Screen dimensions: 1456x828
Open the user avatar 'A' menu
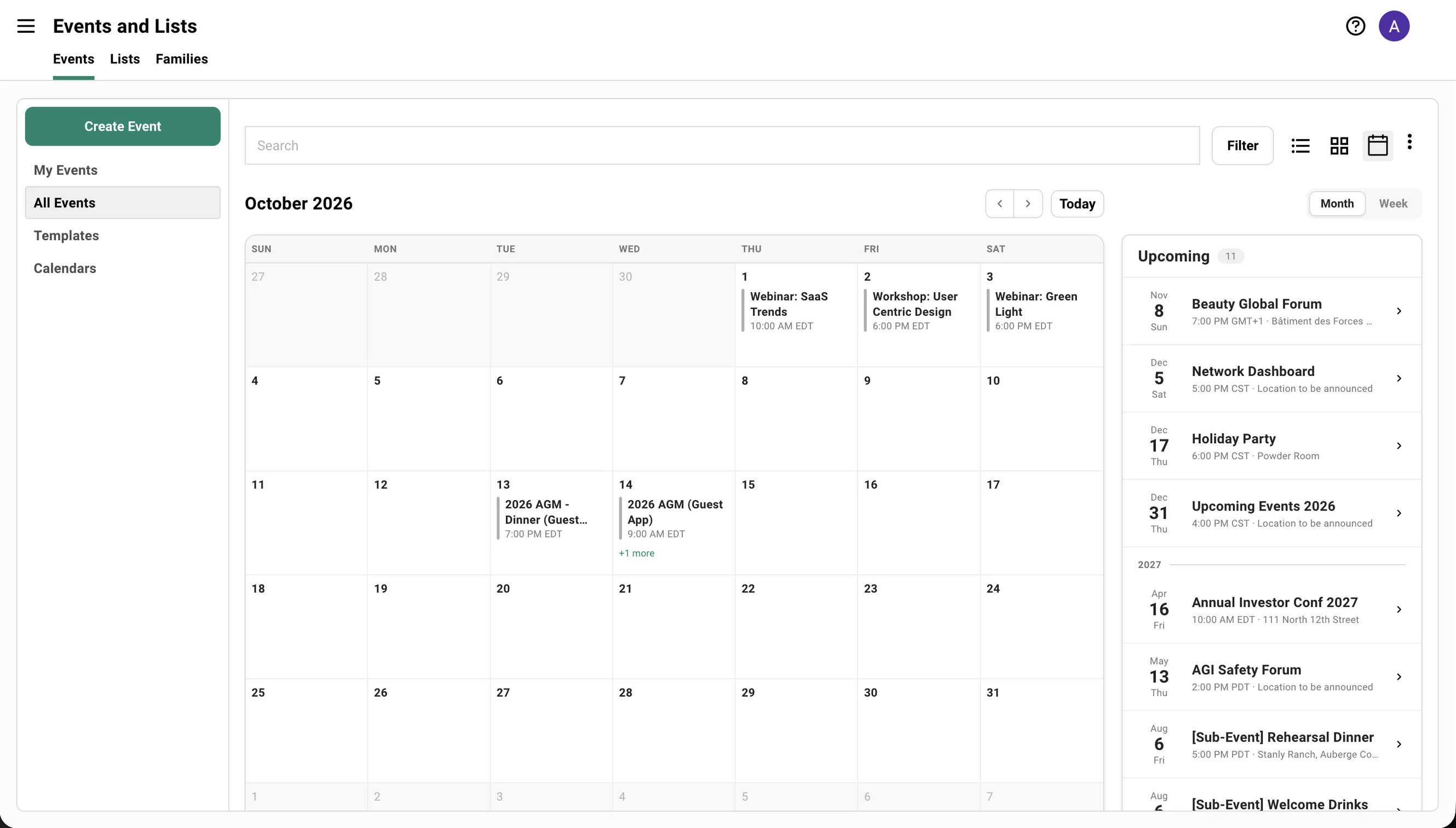pos(1394,26)
